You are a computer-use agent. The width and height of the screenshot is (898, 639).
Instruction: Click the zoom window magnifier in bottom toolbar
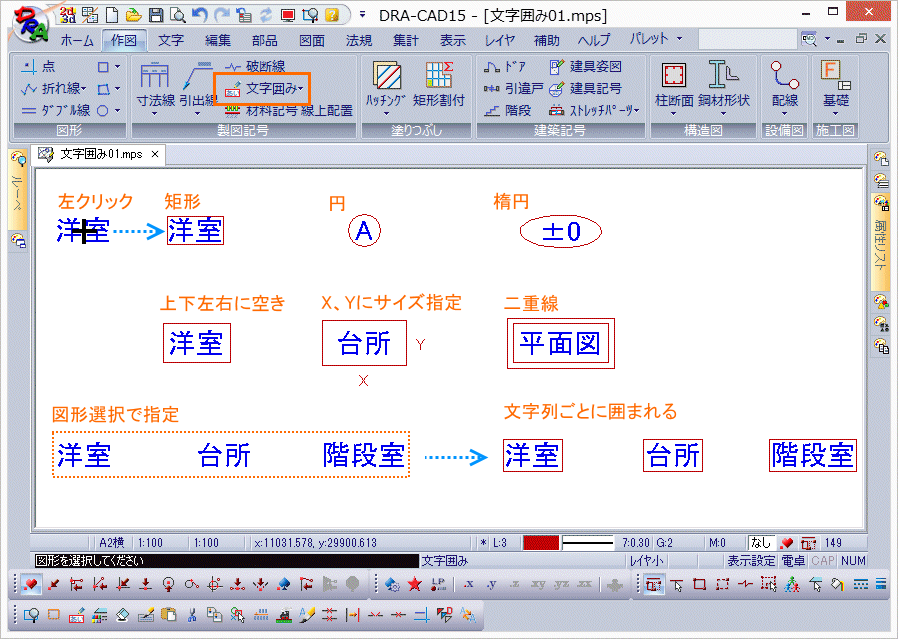pyautogui.click(x=31, y=615)
